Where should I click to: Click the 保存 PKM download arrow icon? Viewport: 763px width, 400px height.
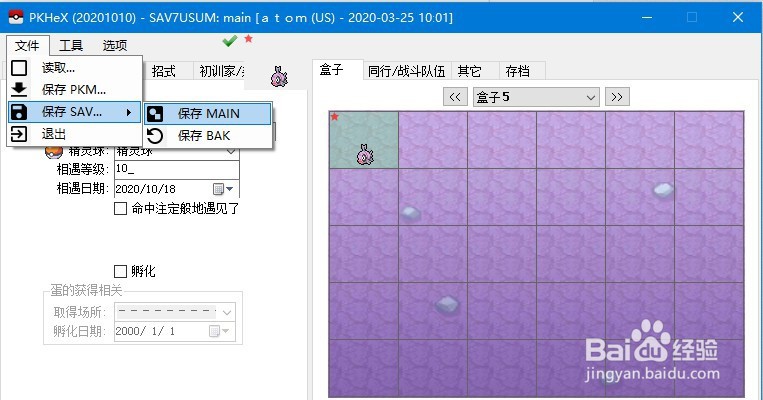tap(19, 90)
